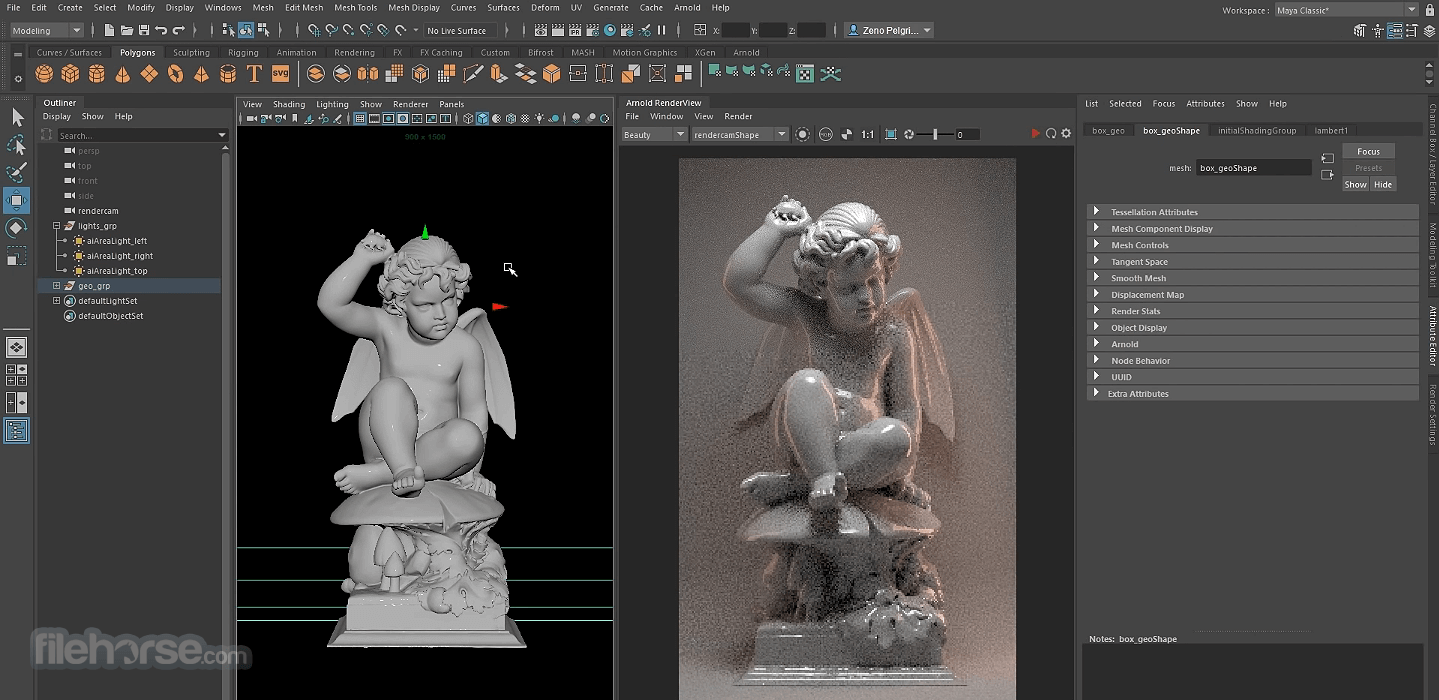
Task: Start render with red play icon
Action: tap(1035, 134)
